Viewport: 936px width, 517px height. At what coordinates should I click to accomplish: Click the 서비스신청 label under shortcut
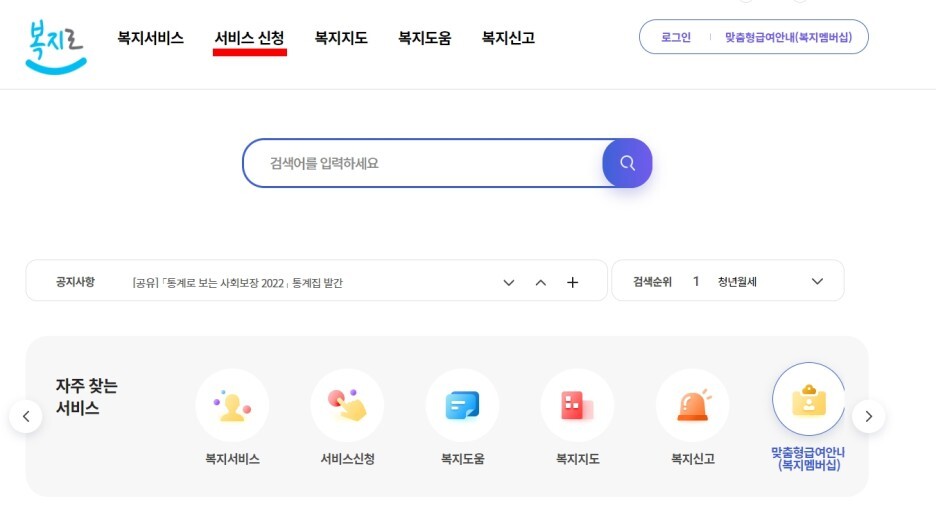347,459
